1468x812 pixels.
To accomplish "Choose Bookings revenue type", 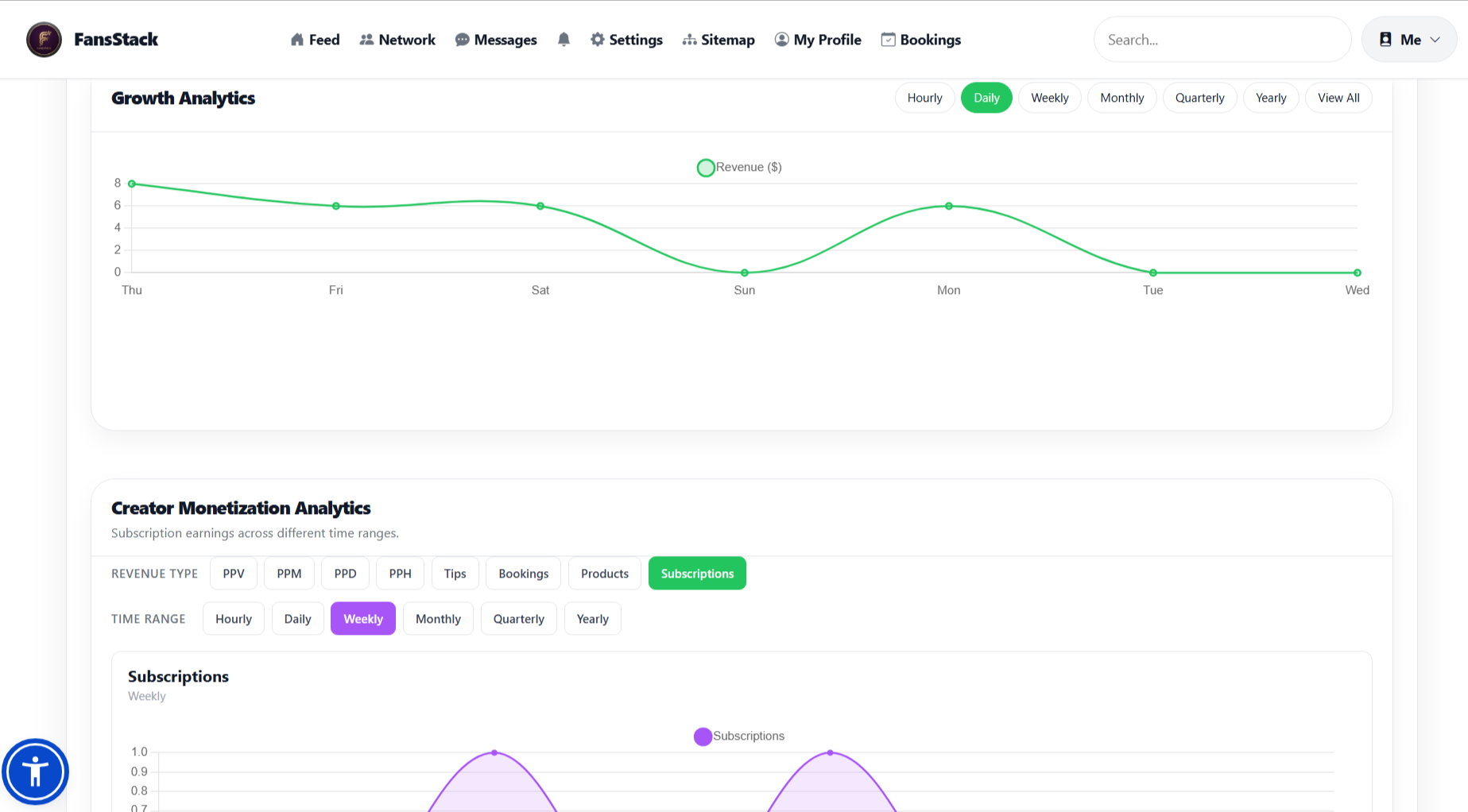I will tap(524, 574).
